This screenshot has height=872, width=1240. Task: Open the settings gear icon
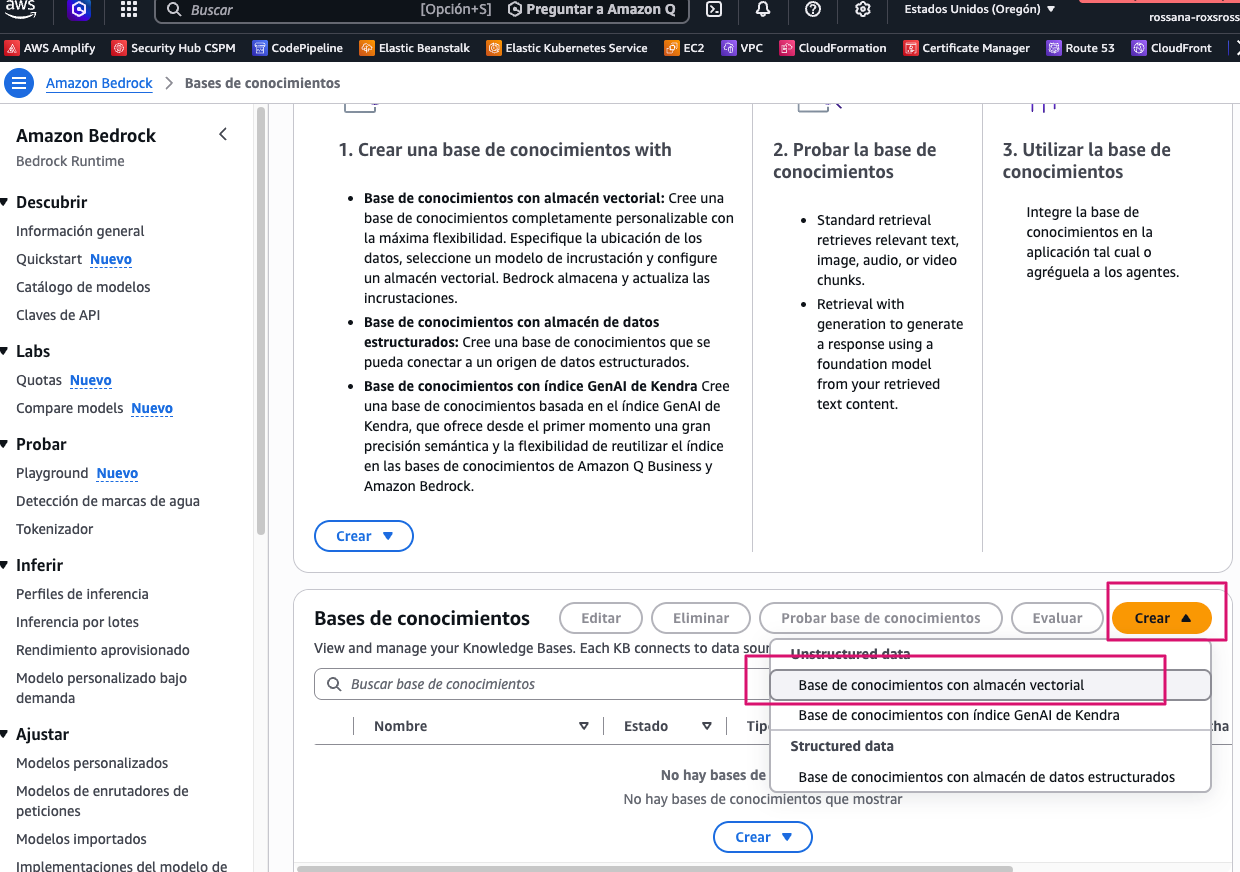tap(863, 10)
